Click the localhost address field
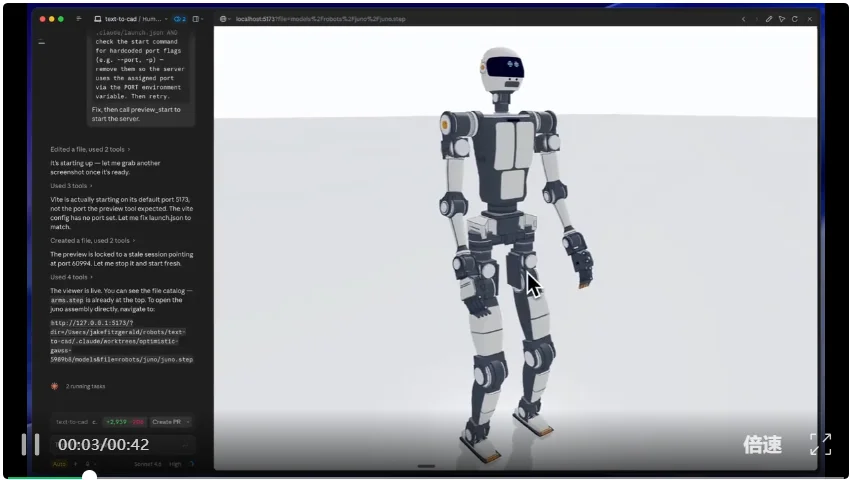850x480 pixels. pos(320,19)
